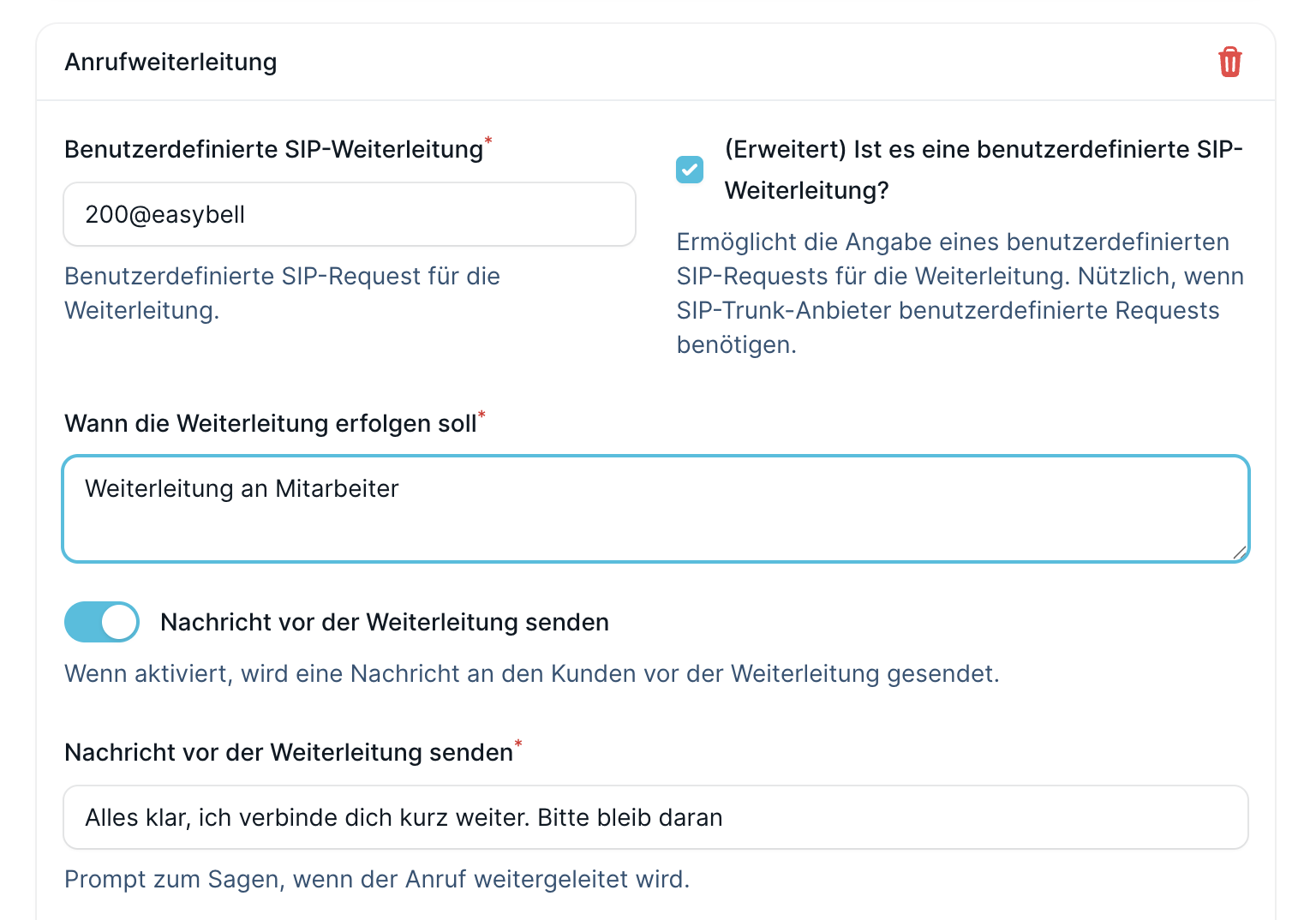The width and height of the screenshot is (1316, 920).
Task: Click the hint Wenn aktiviert, wird eine Nachricht gesendet
Action: [533, 674]
